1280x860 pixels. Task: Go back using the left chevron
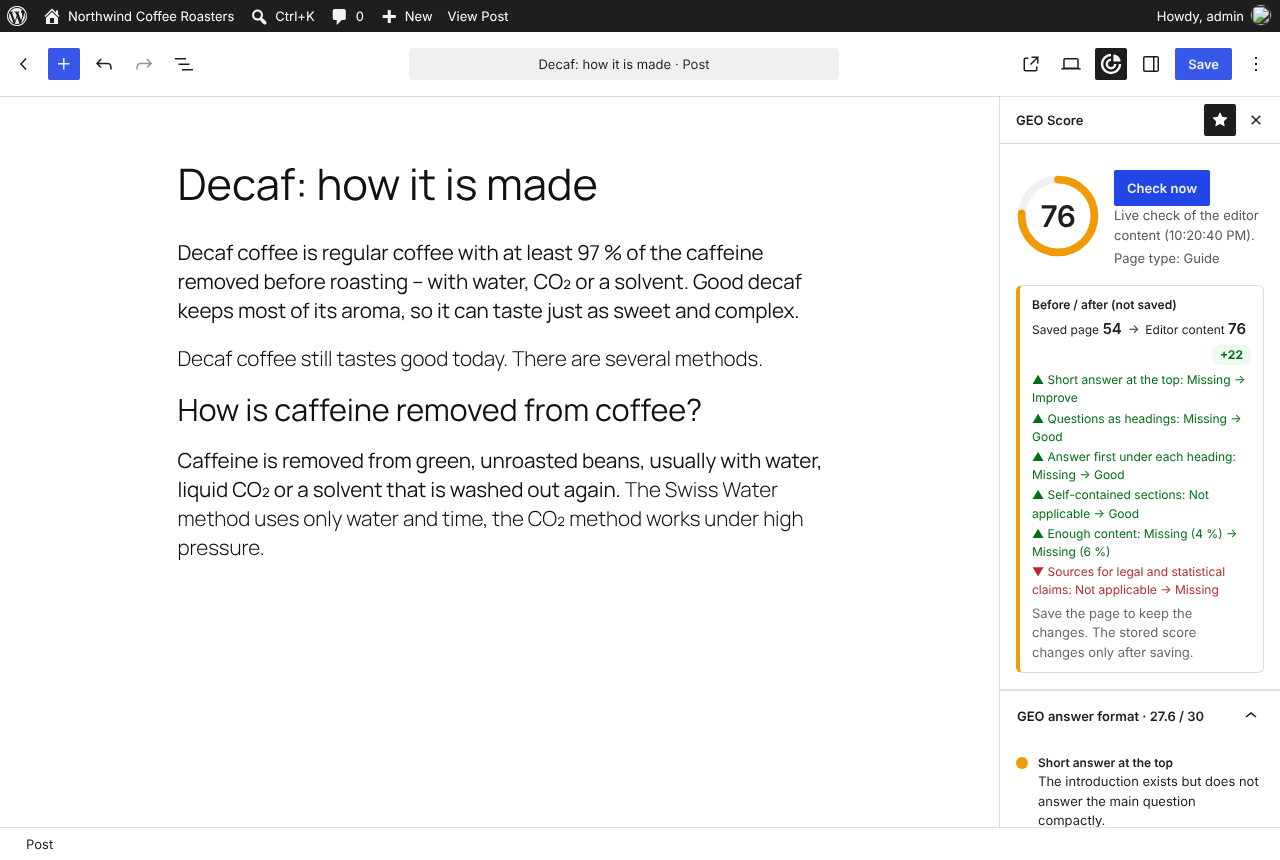[x=24, y=64]
